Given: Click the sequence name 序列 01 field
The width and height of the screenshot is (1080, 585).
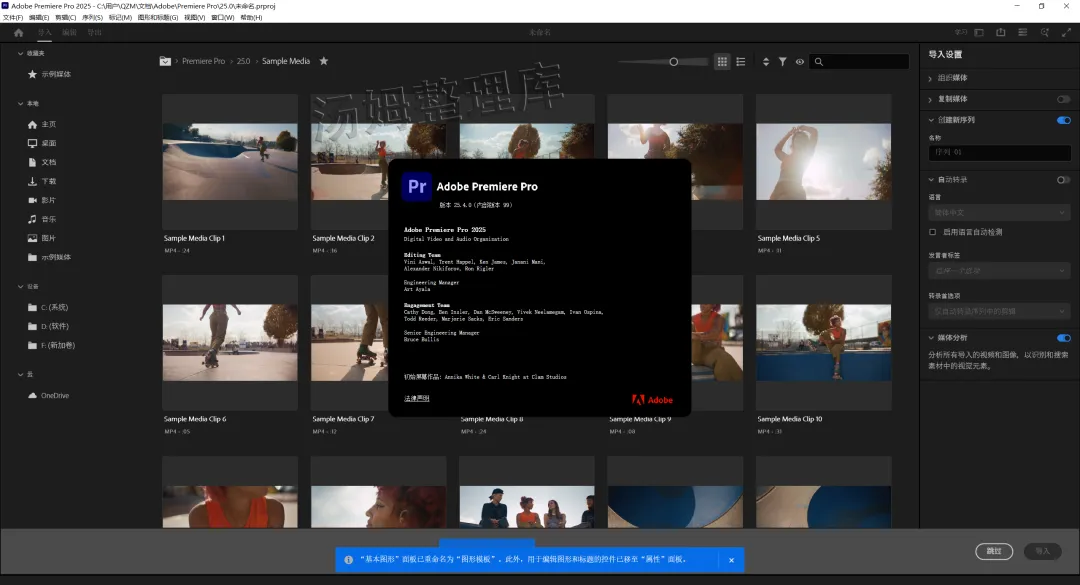Looking at the screenshot, I should coord(999,152).
